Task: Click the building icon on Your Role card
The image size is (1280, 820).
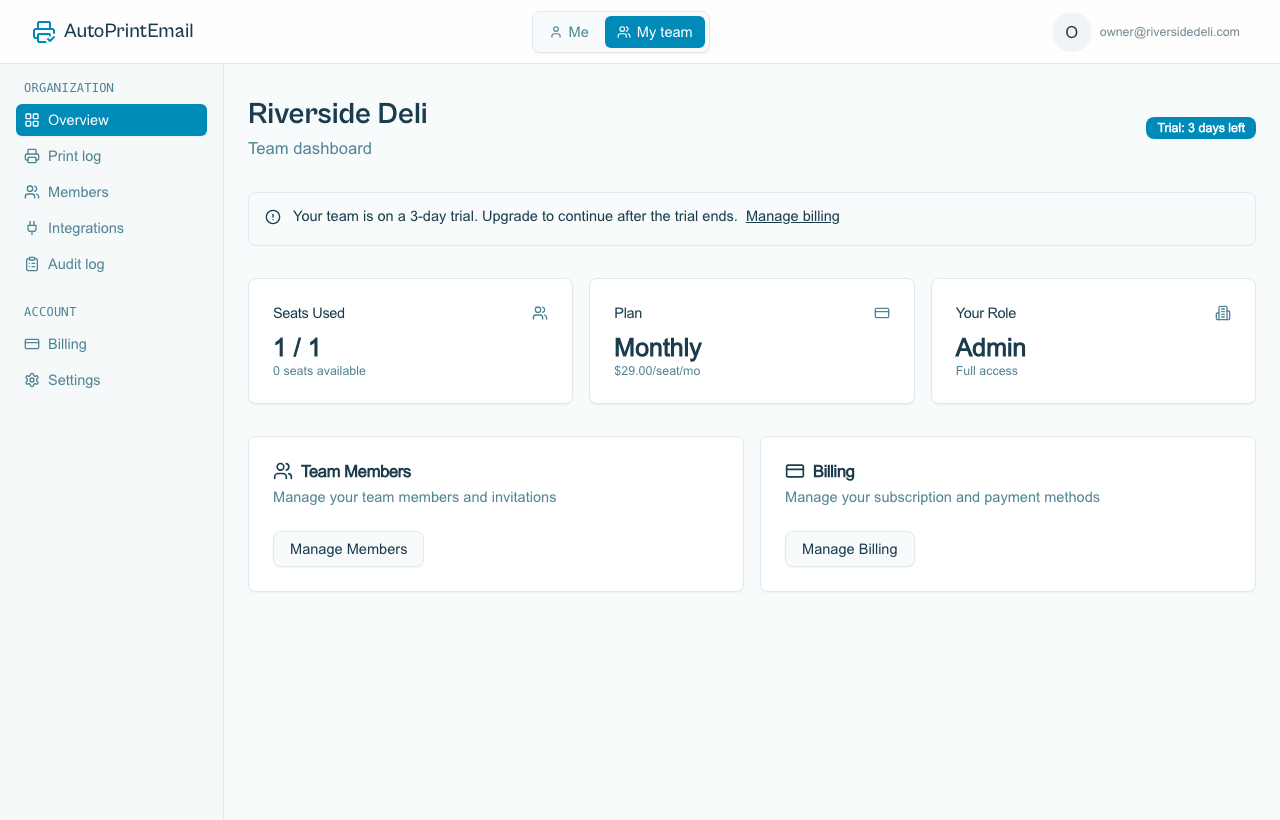Action: coord(1223,313)
